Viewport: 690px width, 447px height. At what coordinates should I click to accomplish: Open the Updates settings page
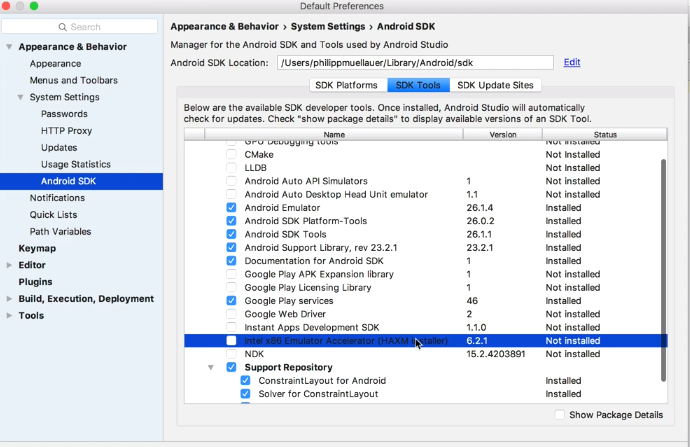[x=59, y=147]
